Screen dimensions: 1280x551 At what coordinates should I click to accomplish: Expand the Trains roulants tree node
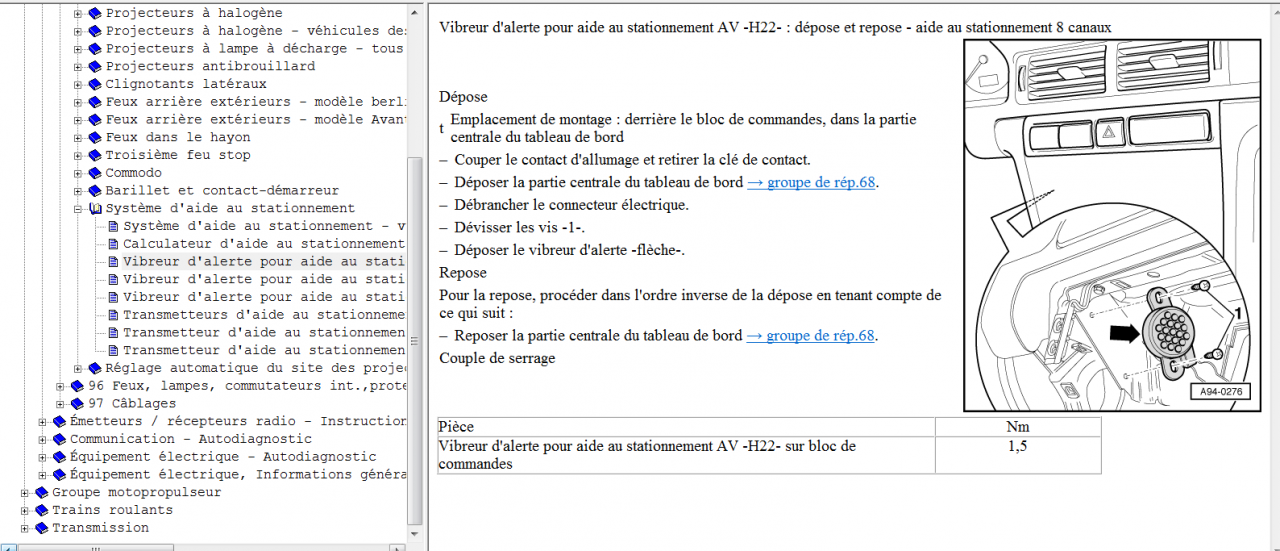[25, 511]
